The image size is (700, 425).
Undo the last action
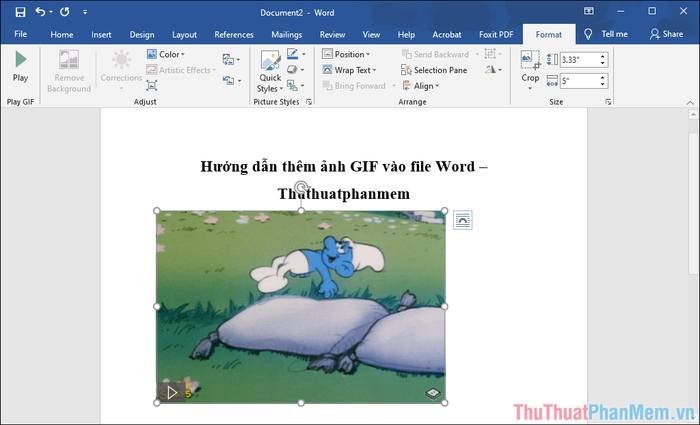(40, 12)
